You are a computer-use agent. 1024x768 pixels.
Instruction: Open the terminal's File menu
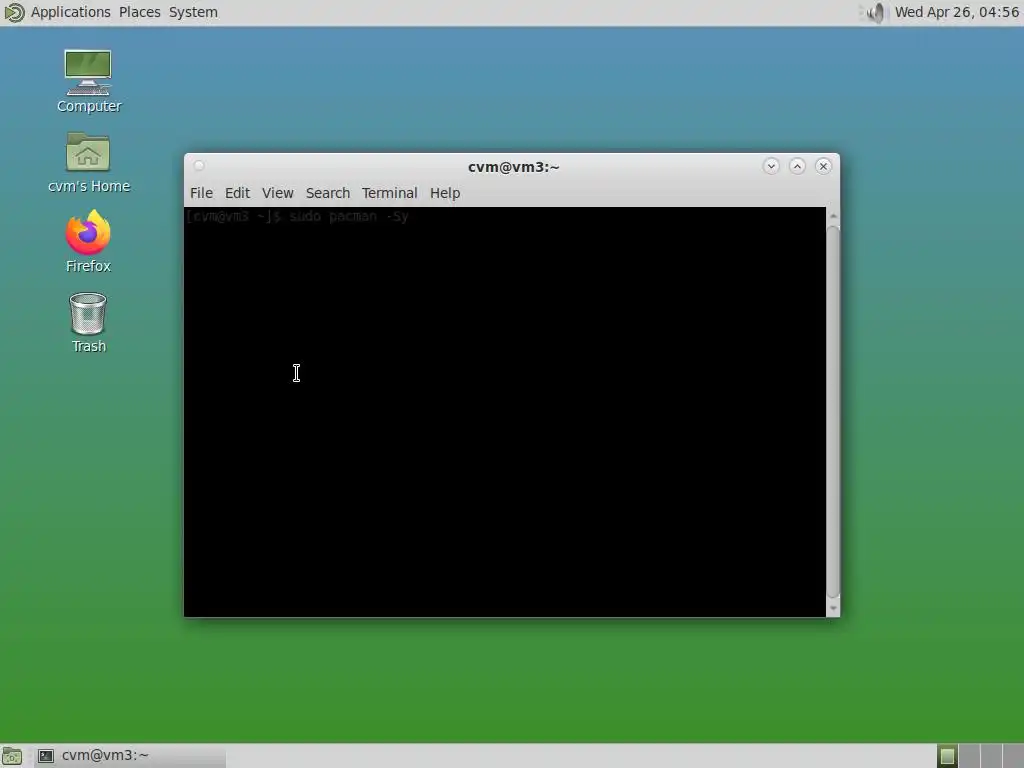(x=201, y=193)
